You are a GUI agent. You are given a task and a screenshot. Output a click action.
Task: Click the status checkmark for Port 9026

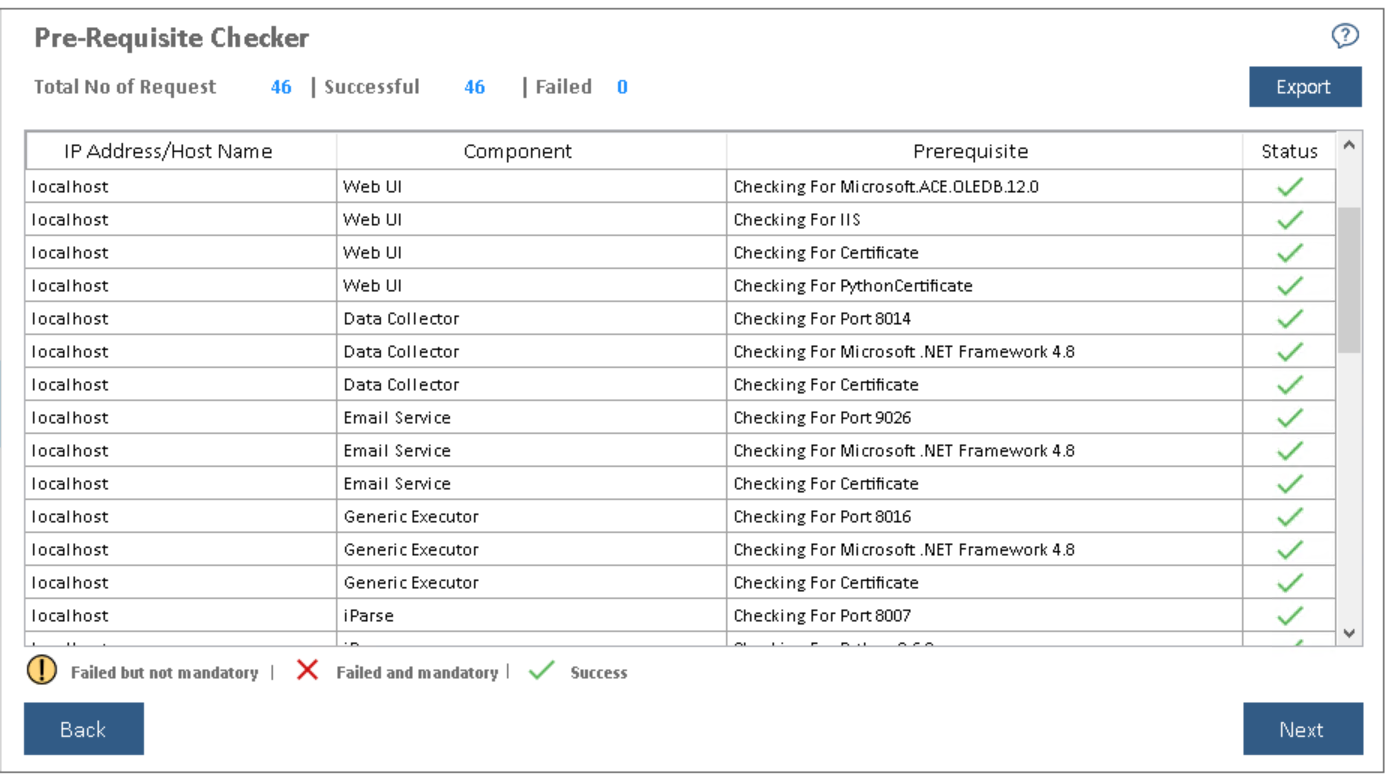1290,417
